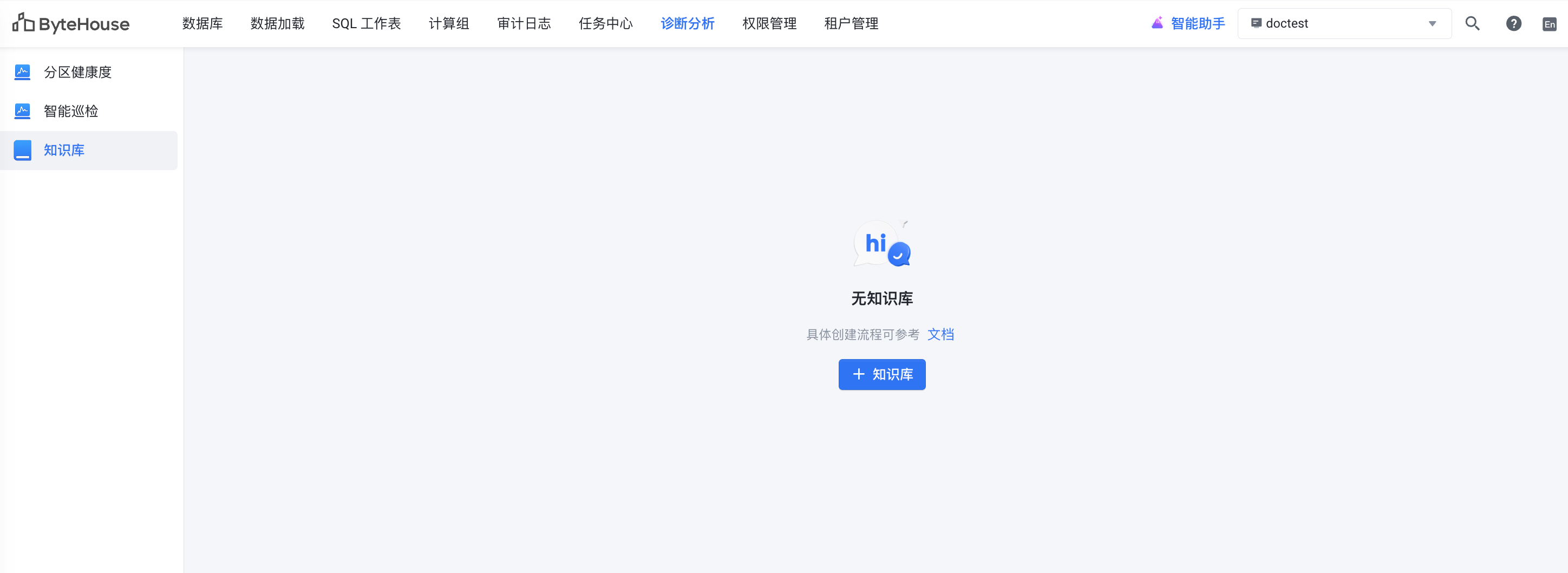
Task: Open 分区健康度 in the sidebar
Action: pyautogui.click(x=89, y=72)
